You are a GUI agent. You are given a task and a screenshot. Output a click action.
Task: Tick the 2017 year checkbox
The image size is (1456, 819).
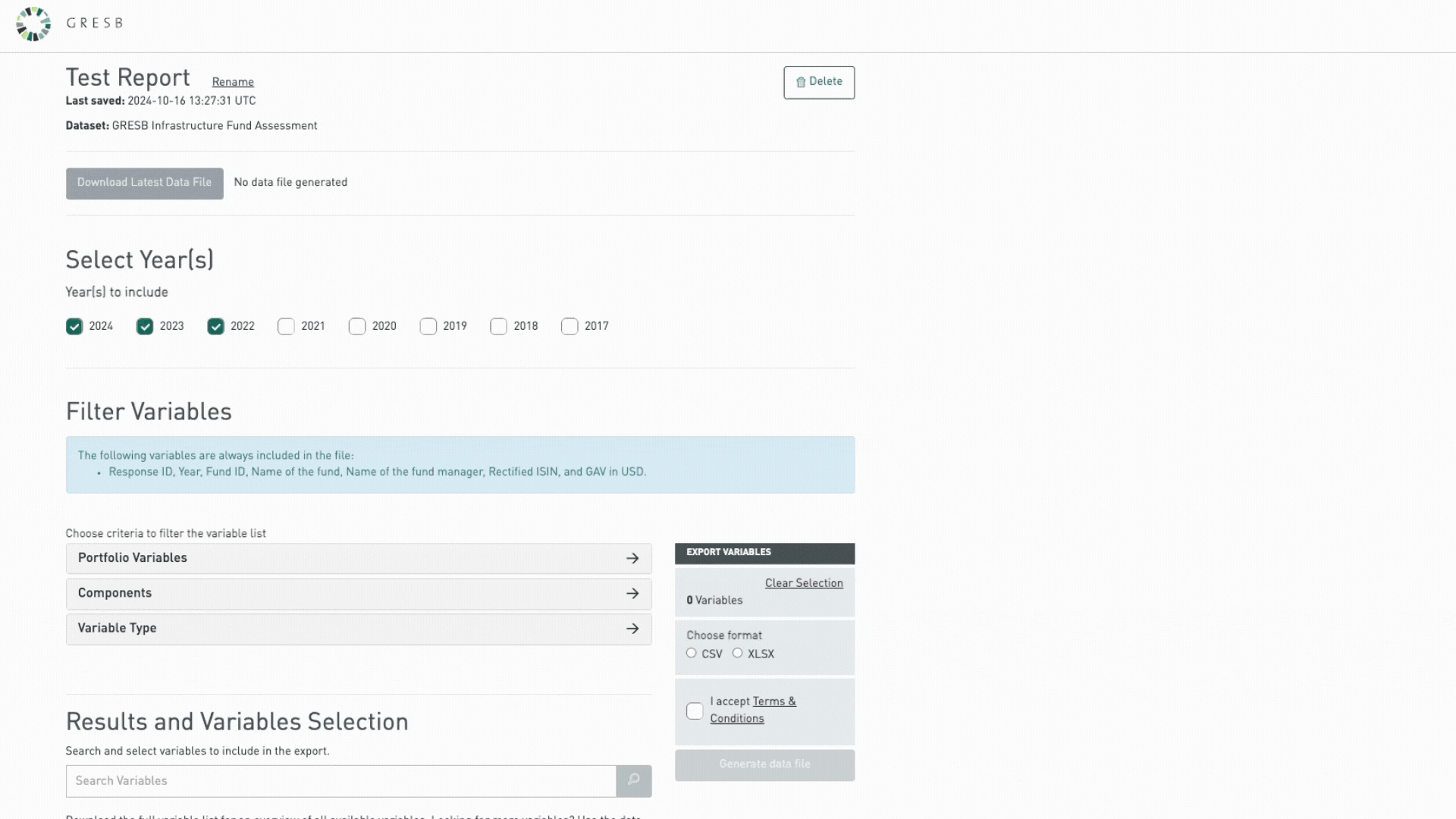tap(570, 326)
